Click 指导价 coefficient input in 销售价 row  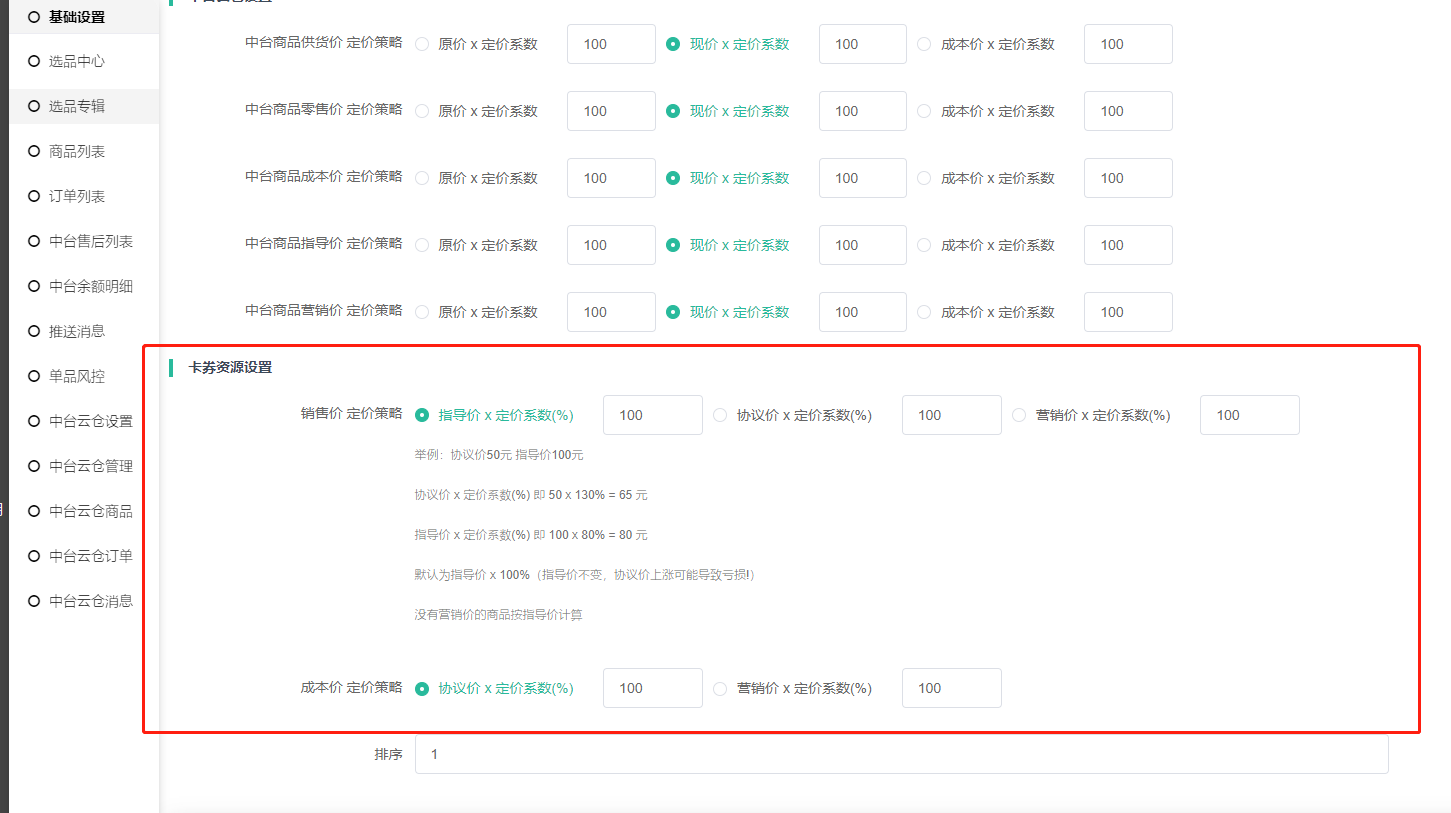[652, 415]
